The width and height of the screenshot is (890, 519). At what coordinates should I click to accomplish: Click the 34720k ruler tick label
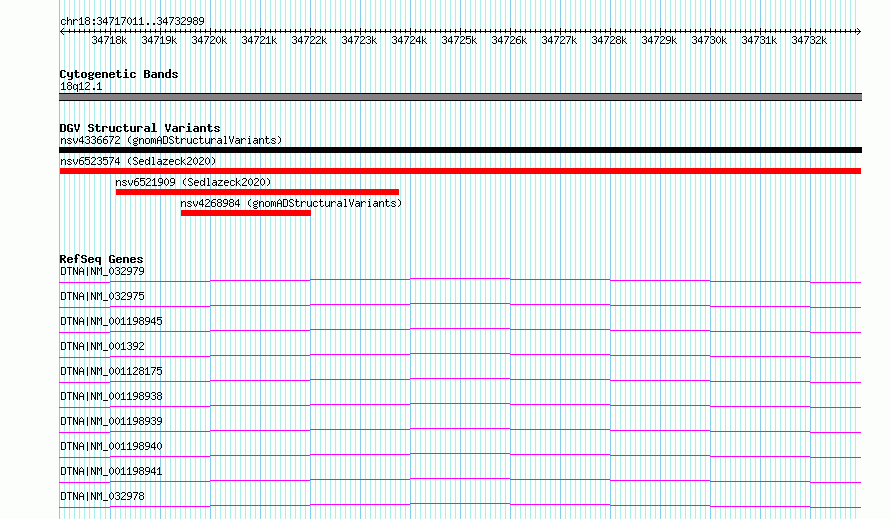click(209, 40)
